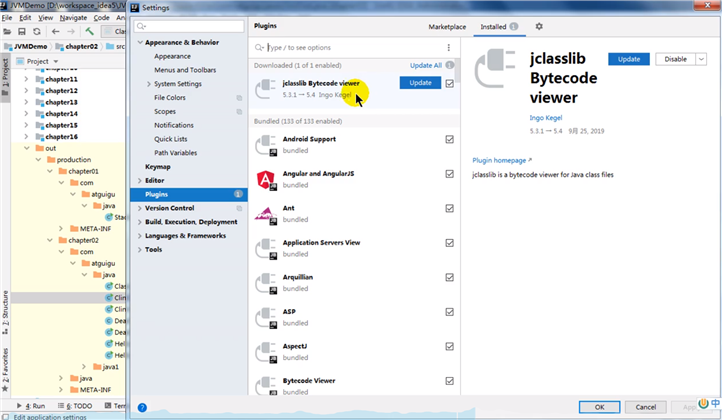722x420 pixels.
Task: Open the Navigate menu
Action: coord(73,18)
